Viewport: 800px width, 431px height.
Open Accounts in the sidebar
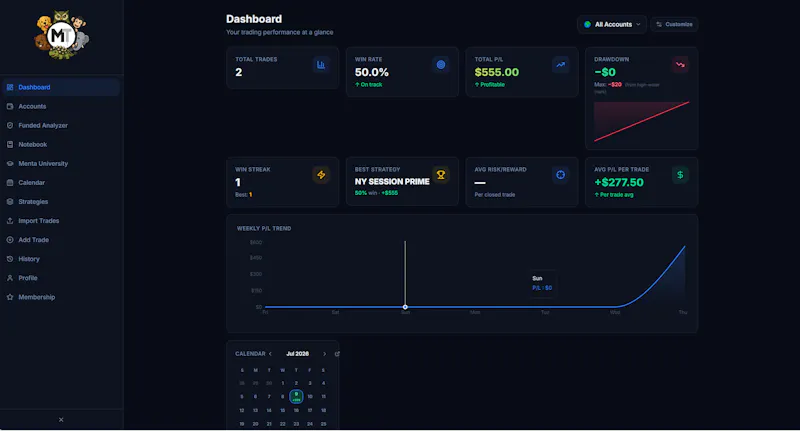(61, 106)
